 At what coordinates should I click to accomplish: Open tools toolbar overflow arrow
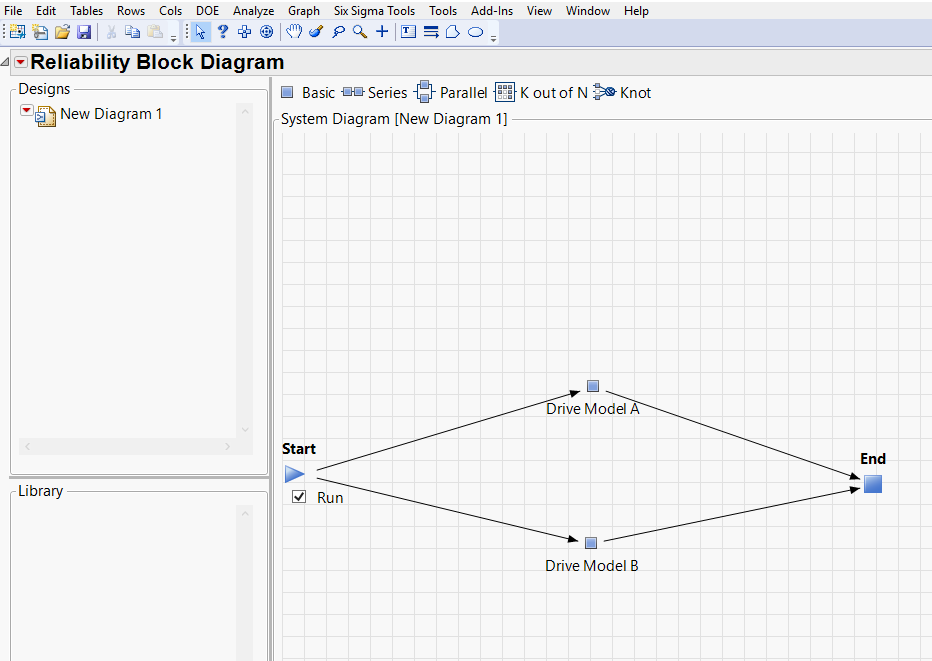tap(493, 38)
